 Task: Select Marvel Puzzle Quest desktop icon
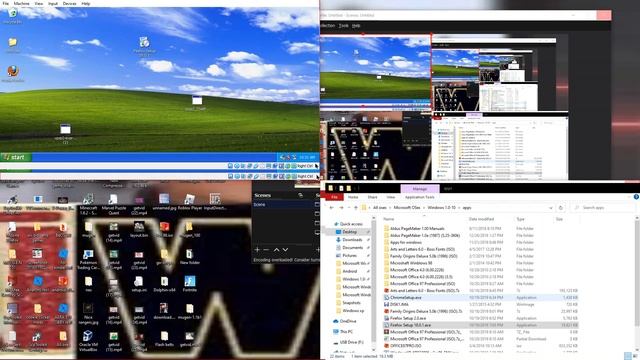point(113,203)
